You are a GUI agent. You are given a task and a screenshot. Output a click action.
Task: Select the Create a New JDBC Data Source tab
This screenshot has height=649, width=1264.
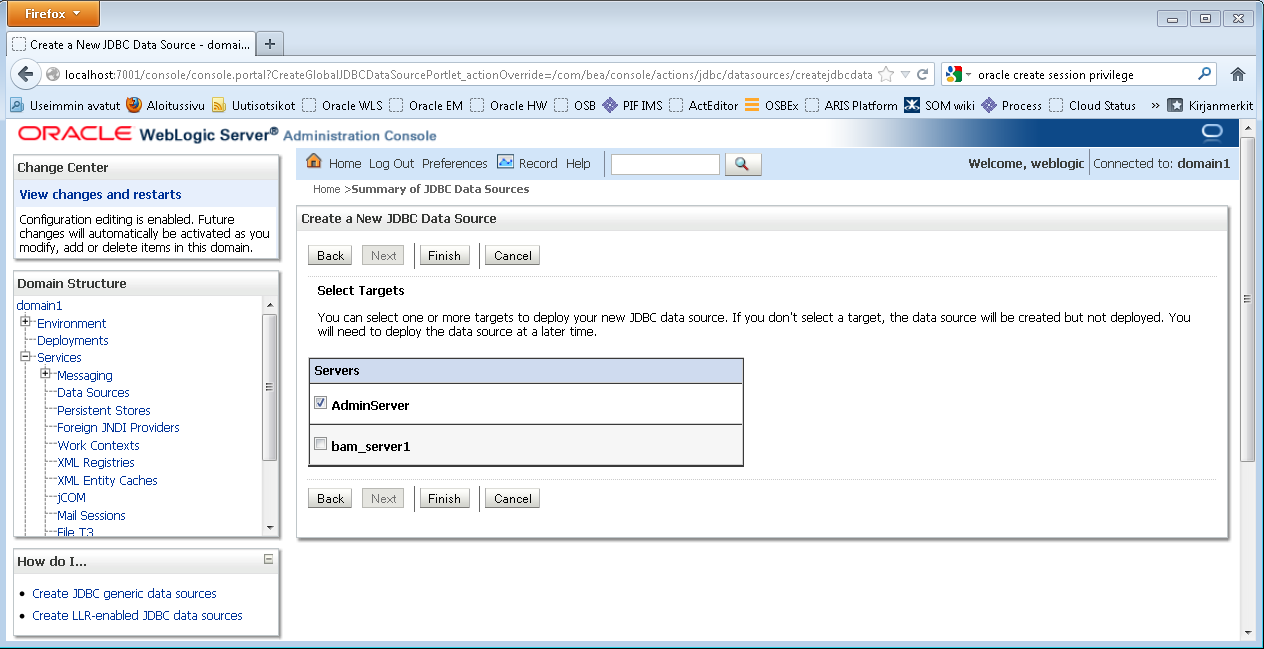(131, 44)
